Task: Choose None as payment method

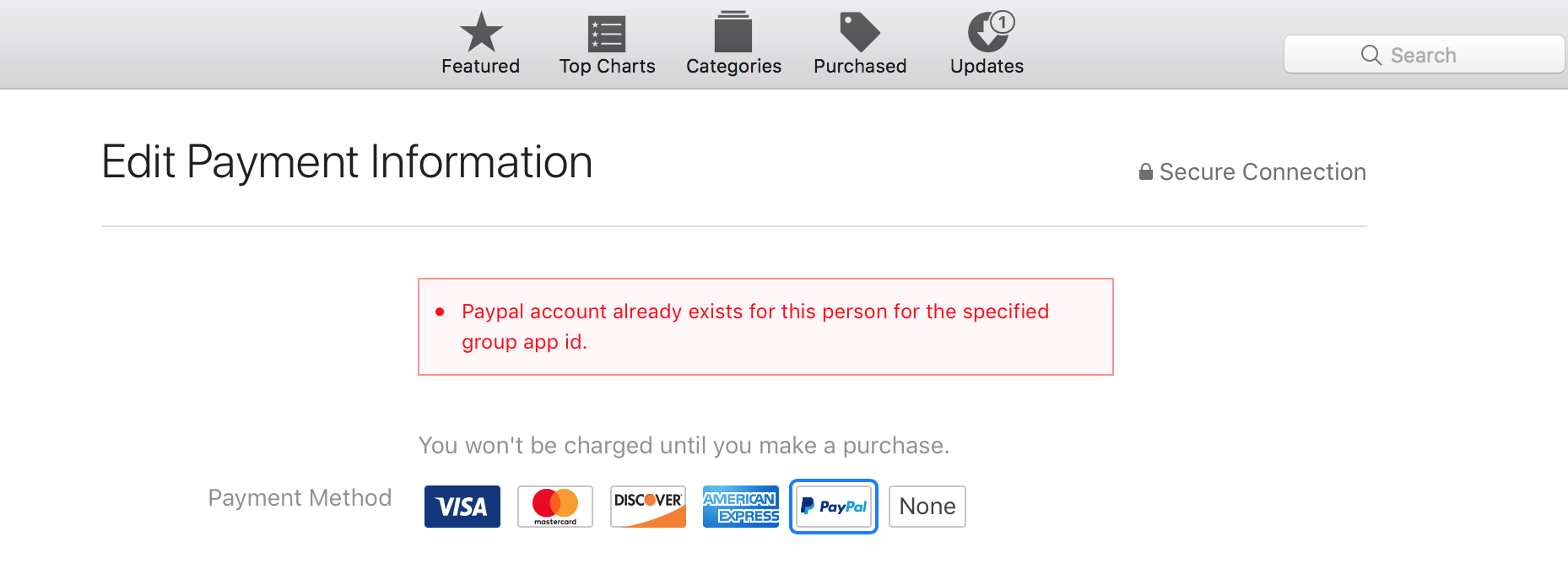Action: tap(927, 507)
